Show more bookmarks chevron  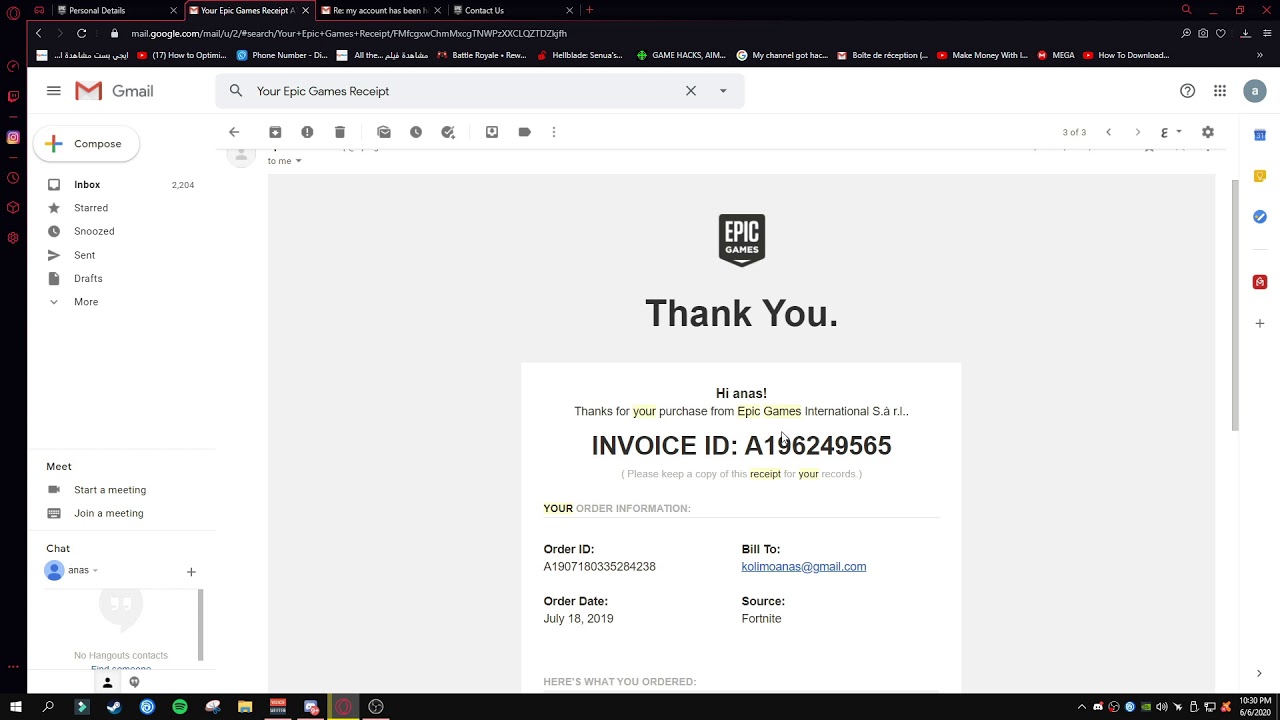tap(1259, 55)
